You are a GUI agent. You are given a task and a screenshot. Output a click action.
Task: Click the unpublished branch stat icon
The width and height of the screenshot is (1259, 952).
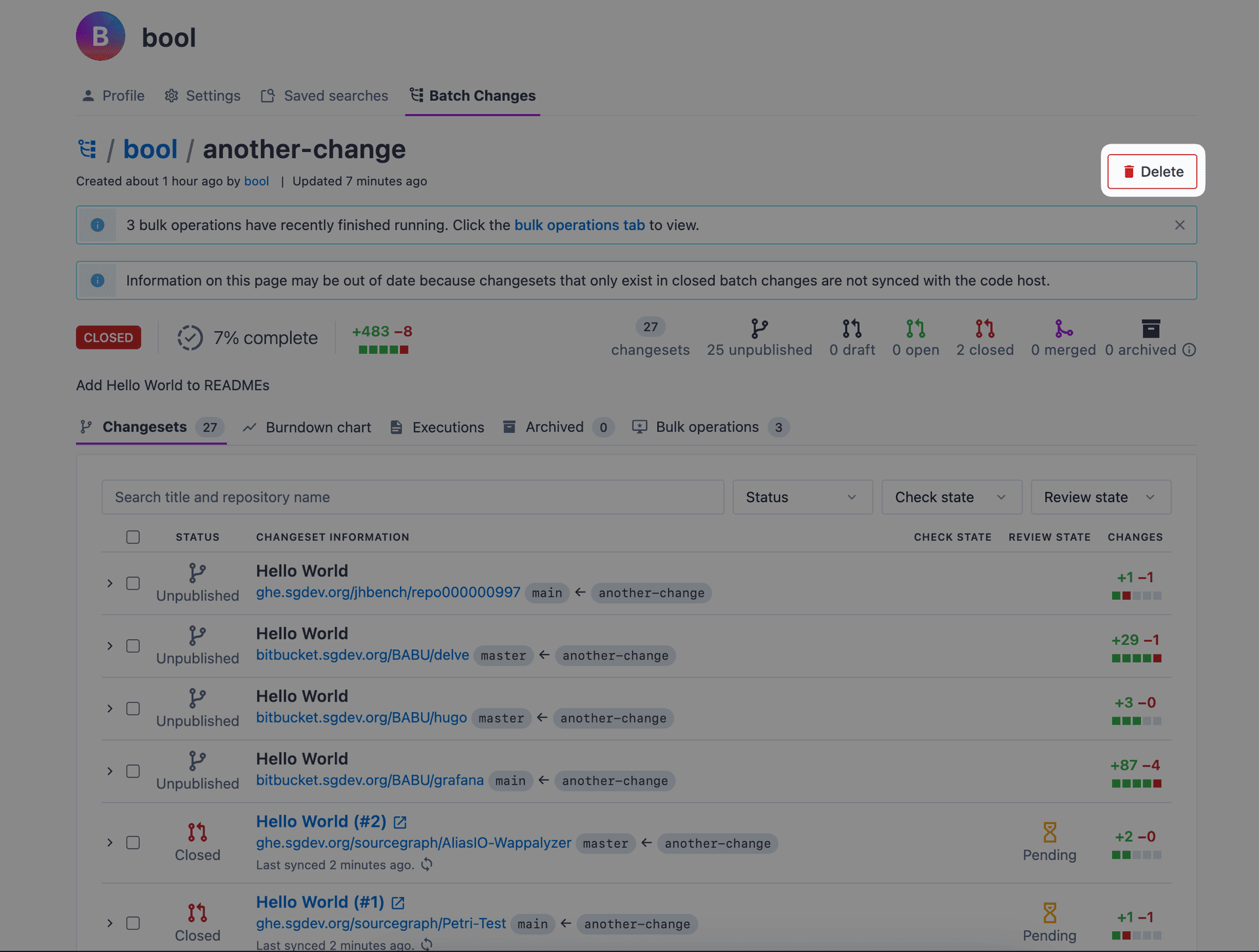(x=759, y=328)
